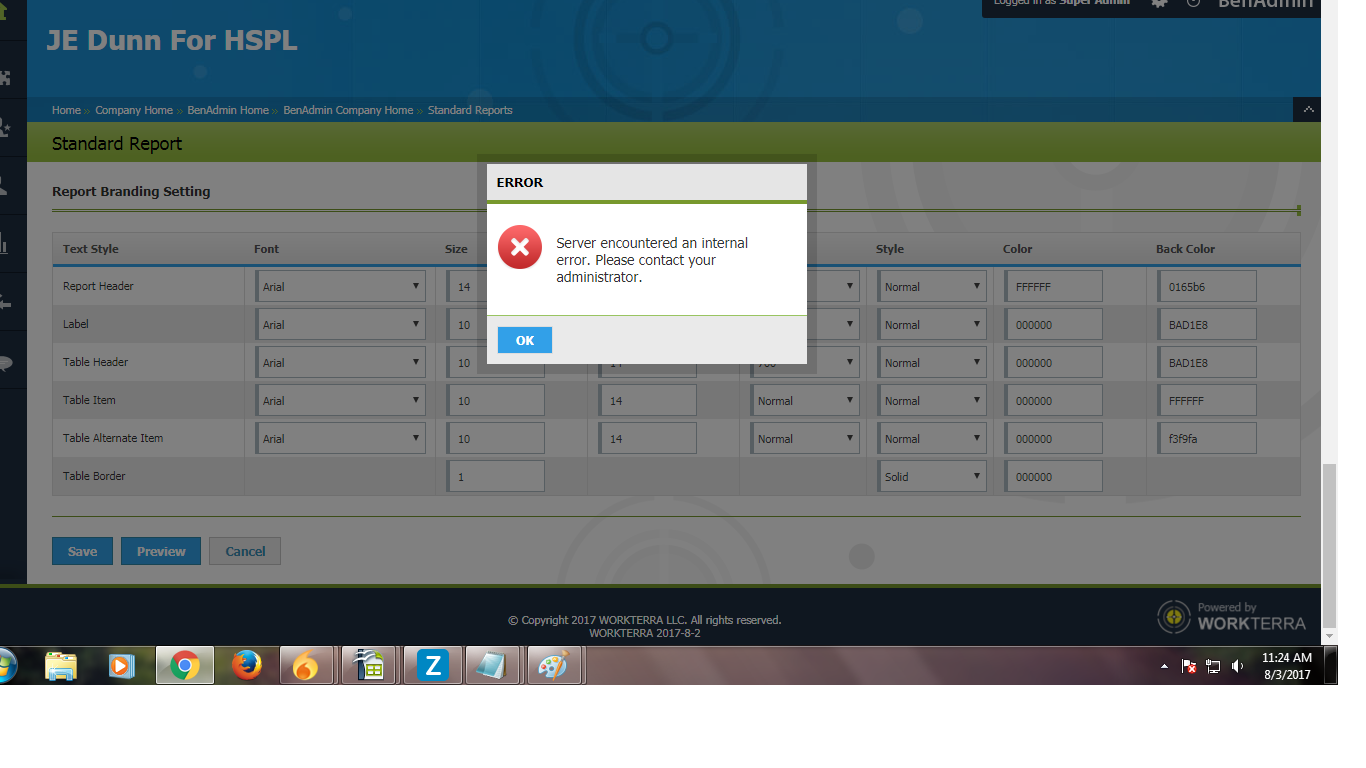The image size is (1366, 768).
Task: Collapse header using the up chevron
Action: coord(1307,109)
